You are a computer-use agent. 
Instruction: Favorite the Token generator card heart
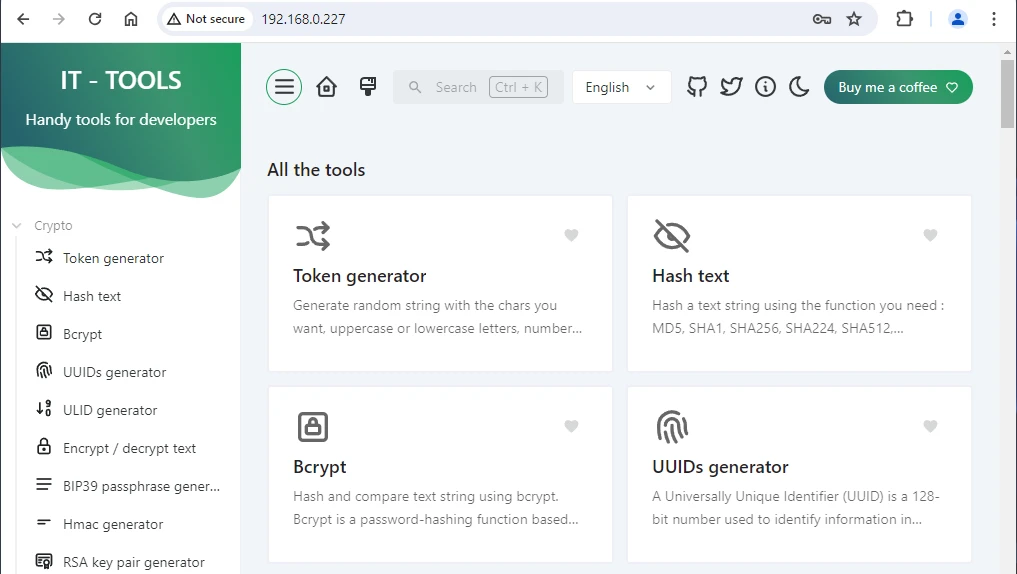coord(571,236)
